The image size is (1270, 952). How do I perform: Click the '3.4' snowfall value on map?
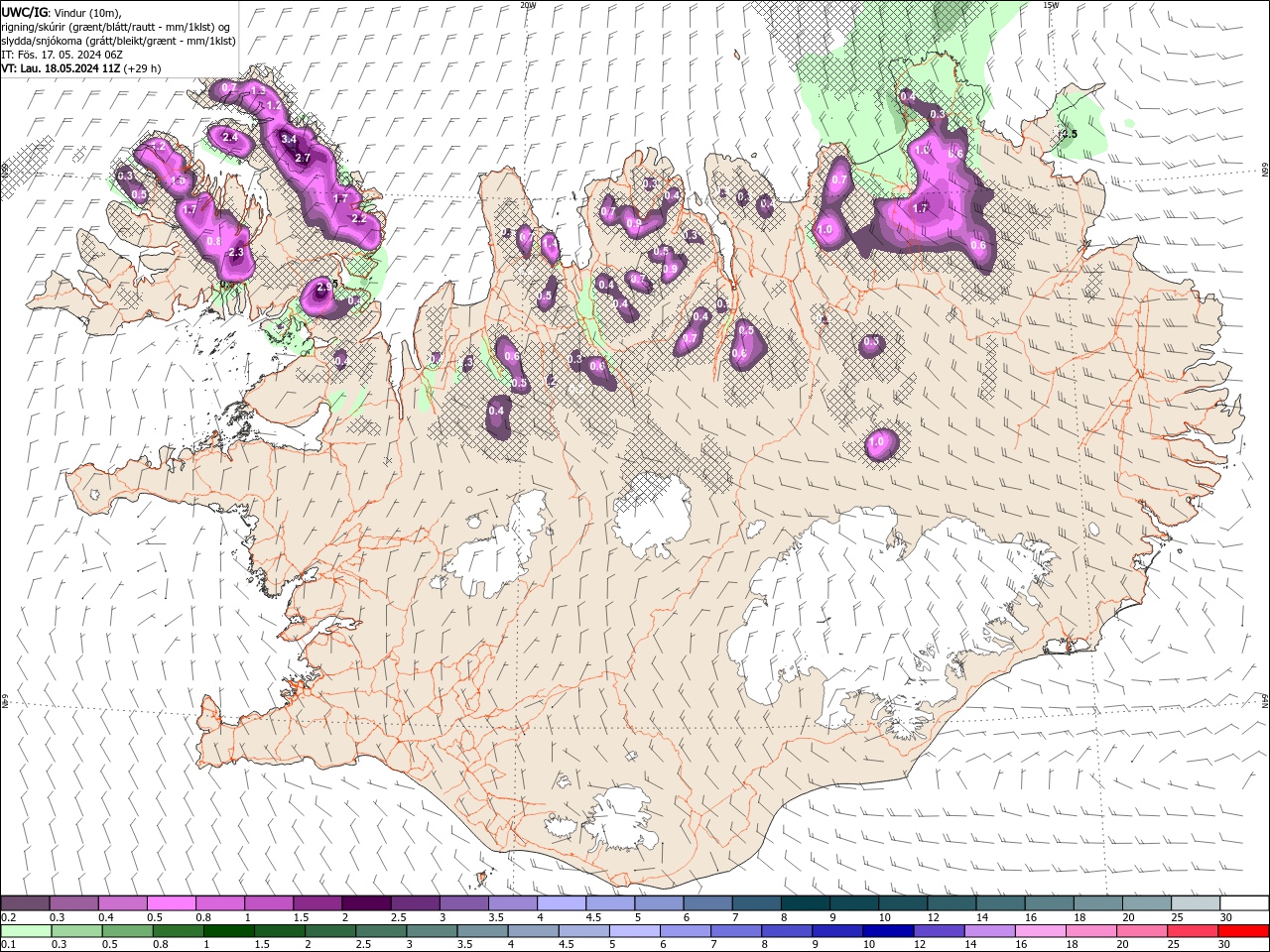[x=289, y=140]
